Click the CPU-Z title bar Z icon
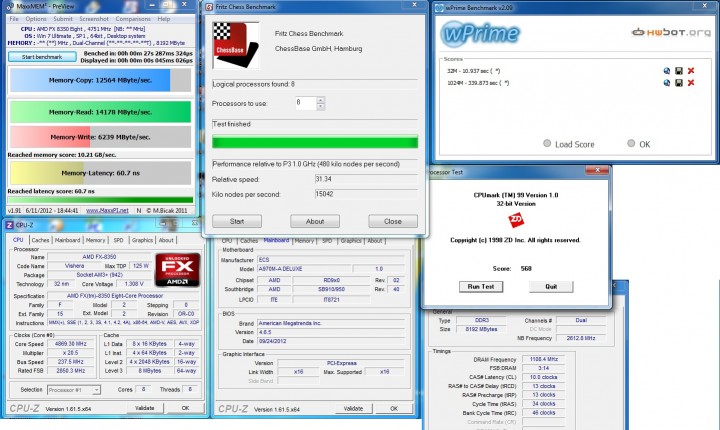The height and width of the screenshot is (430, 720). coord(9,225)
